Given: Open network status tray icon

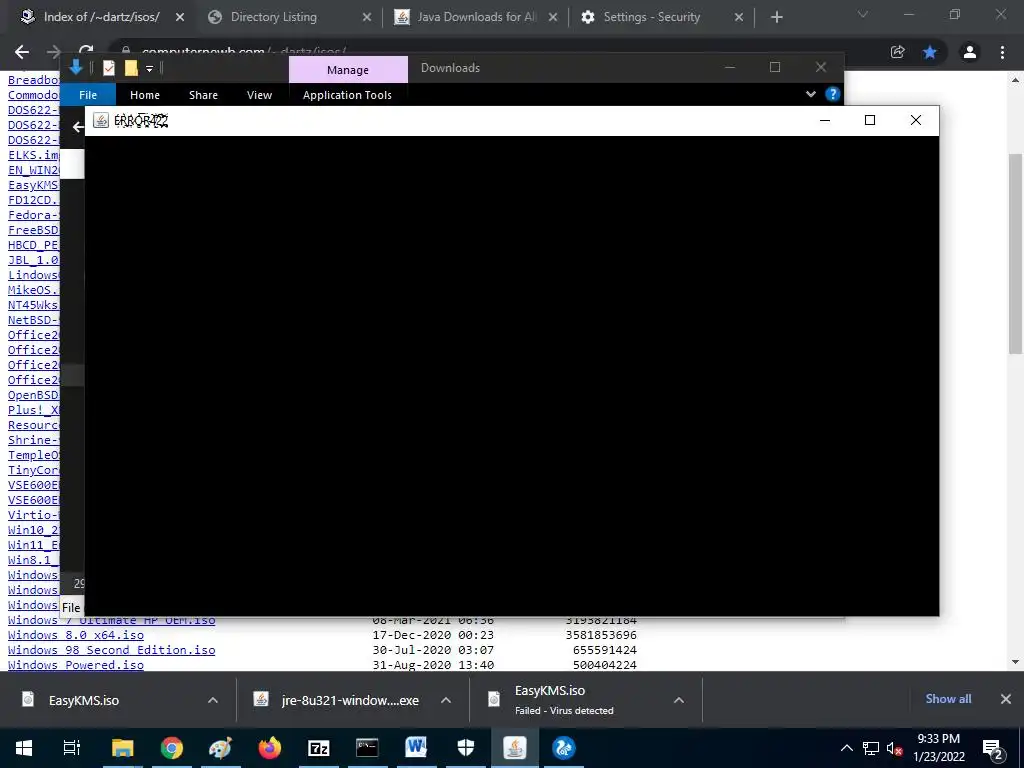Looking at the screenshot, I should [x=871, y=748].
